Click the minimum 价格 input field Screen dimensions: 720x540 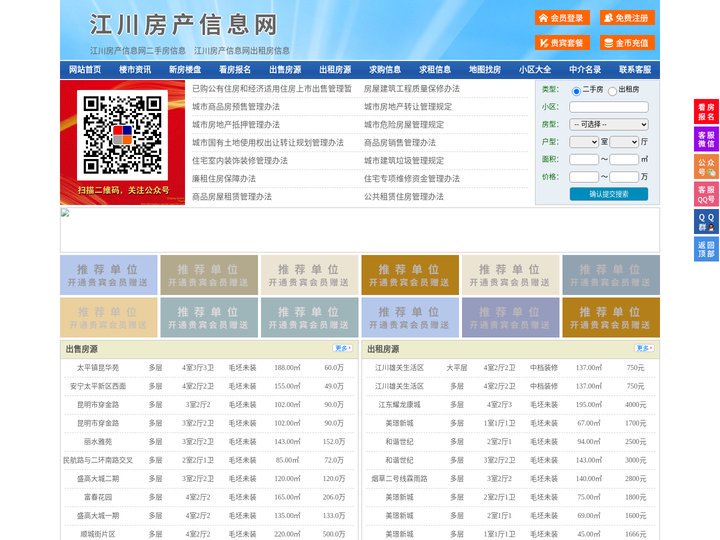[584, 177]
